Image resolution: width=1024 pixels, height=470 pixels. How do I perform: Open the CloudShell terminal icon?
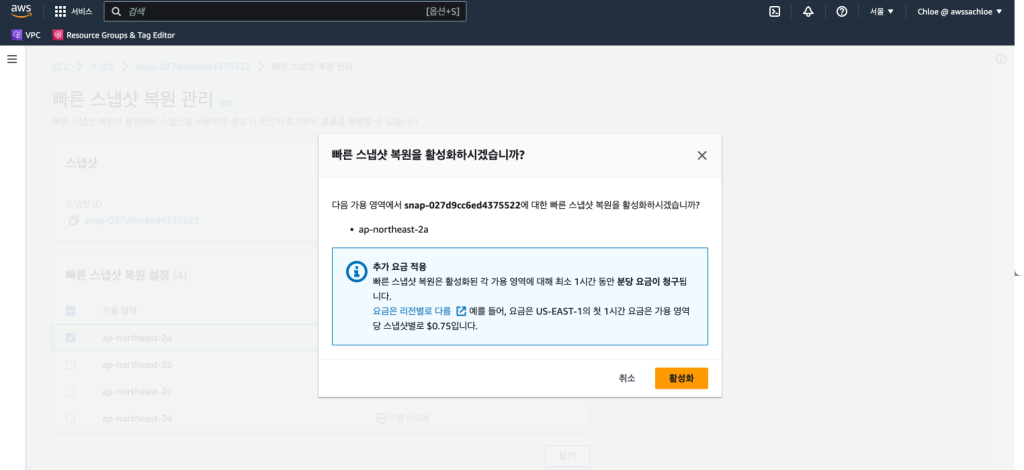775,12
